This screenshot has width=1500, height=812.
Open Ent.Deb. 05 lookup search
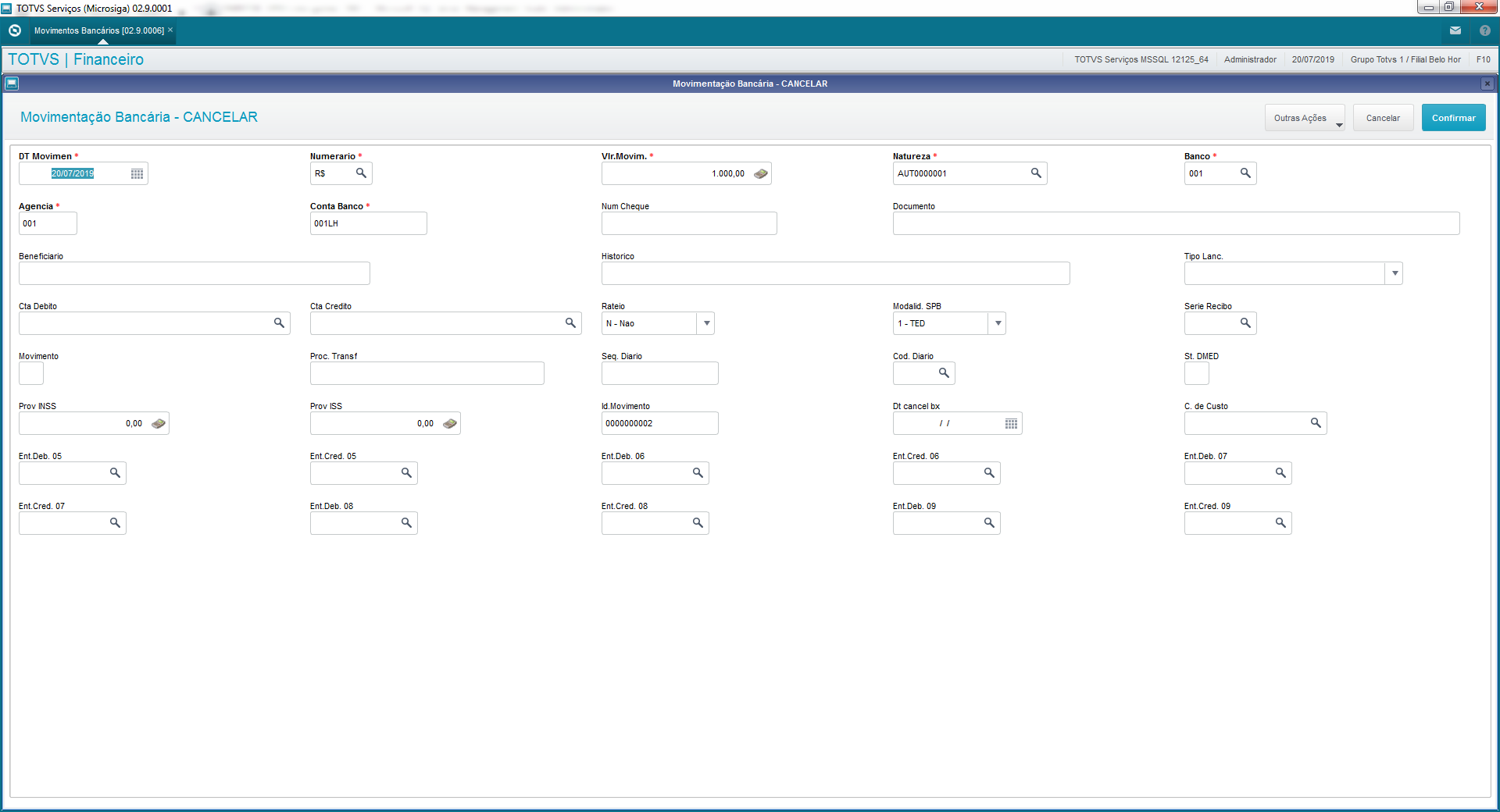click(x=115, y=473)
